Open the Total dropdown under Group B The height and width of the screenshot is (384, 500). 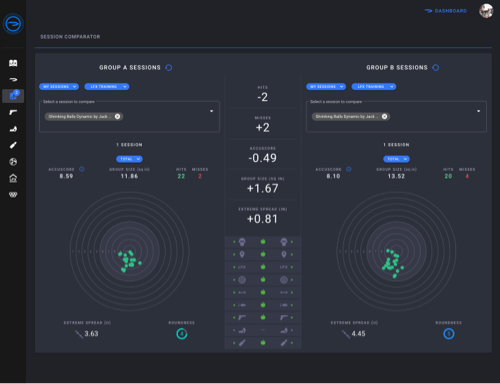point(396,159)
